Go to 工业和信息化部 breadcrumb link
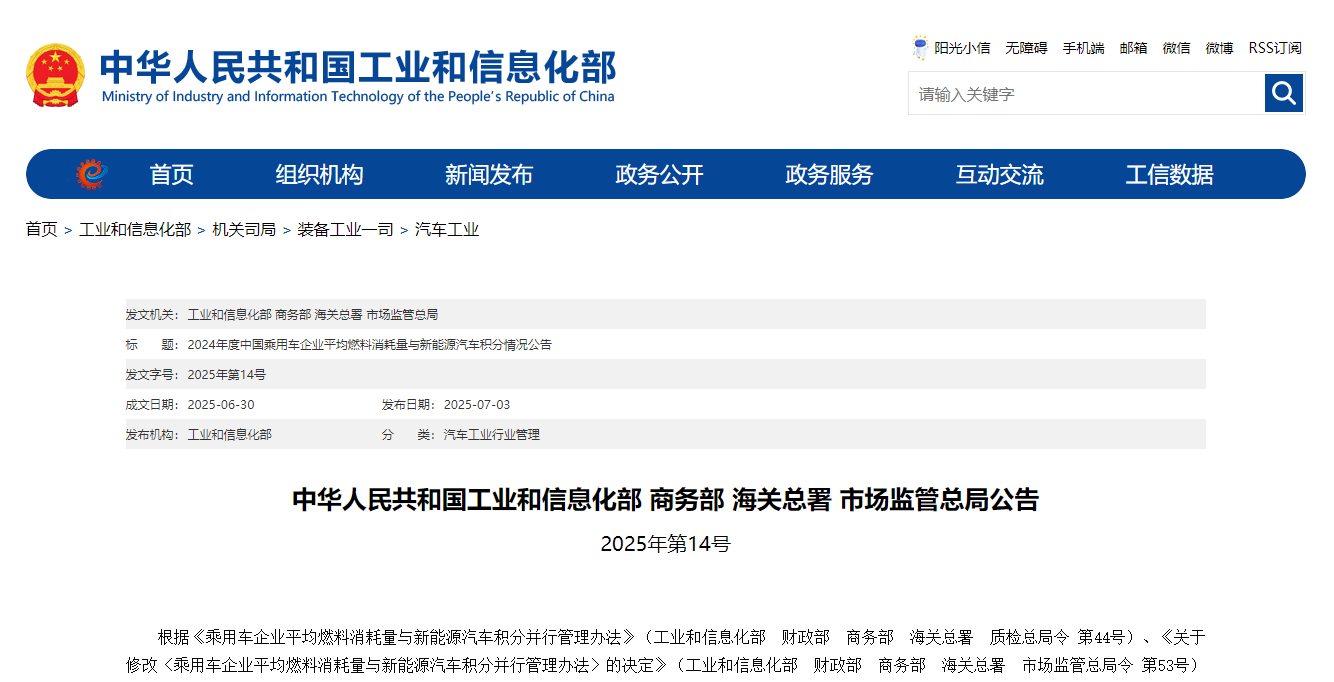The image size is (1334, 682). coord(135,229)
